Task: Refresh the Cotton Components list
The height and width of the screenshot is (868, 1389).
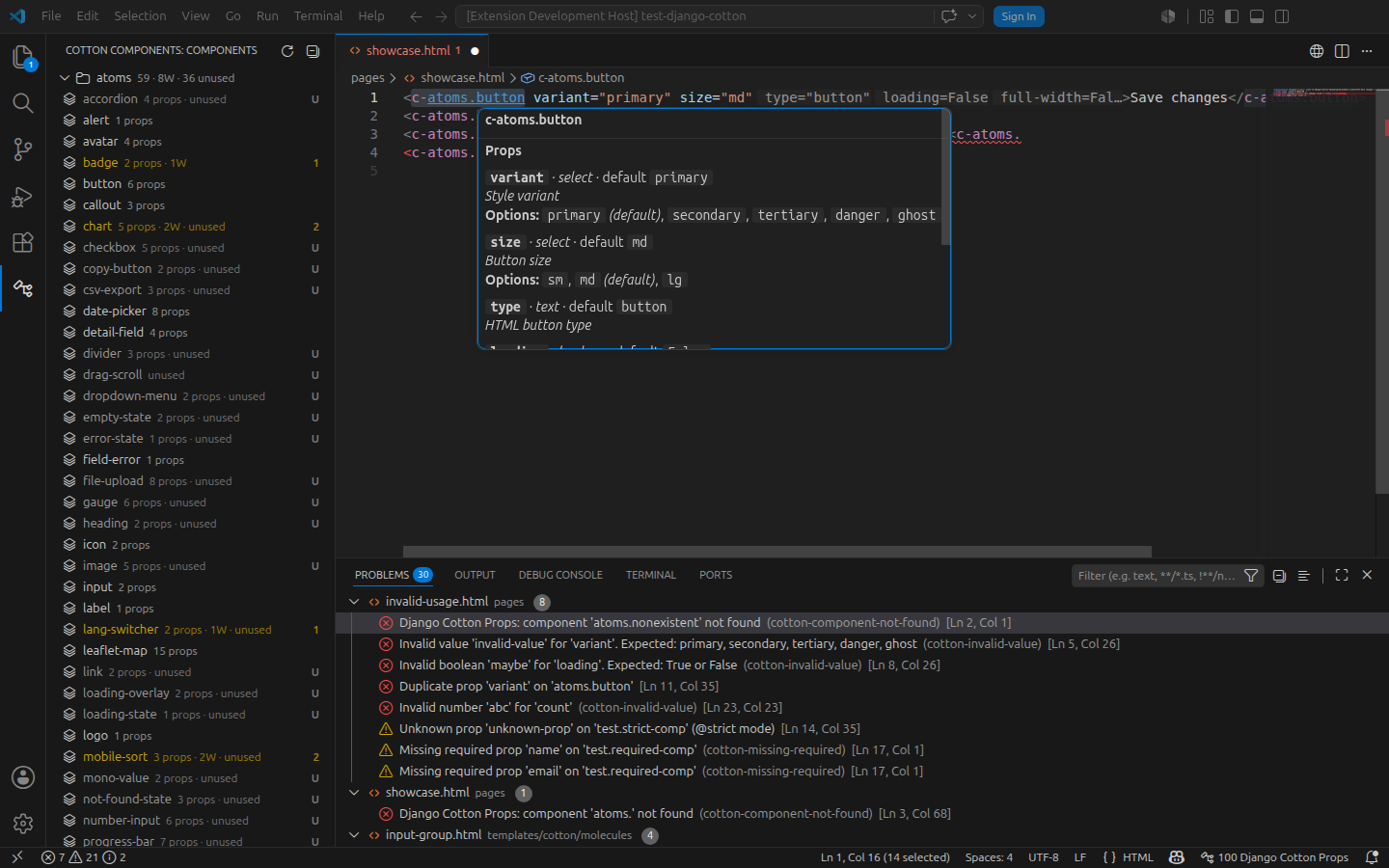Action: [x=287, y=51]
